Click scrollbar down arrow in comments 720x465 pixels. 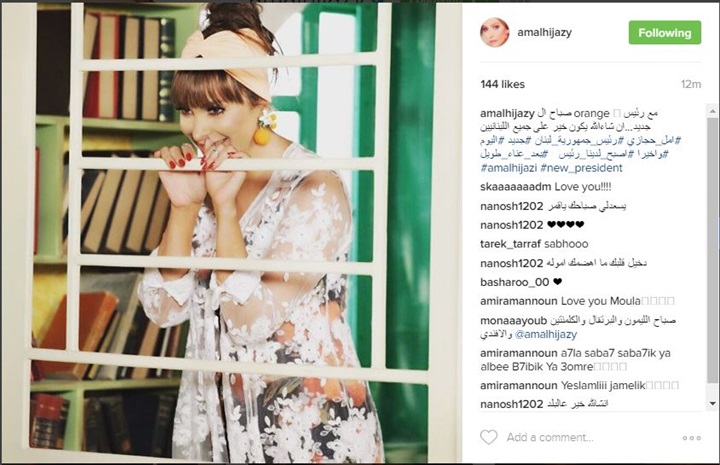point(712,403)
